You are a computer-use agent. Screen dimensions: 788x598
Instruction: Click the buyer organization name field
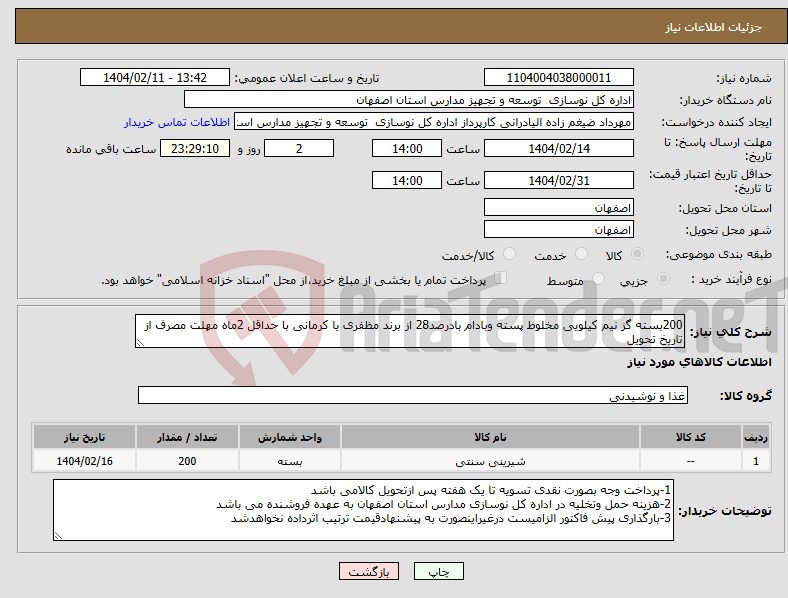409,100
